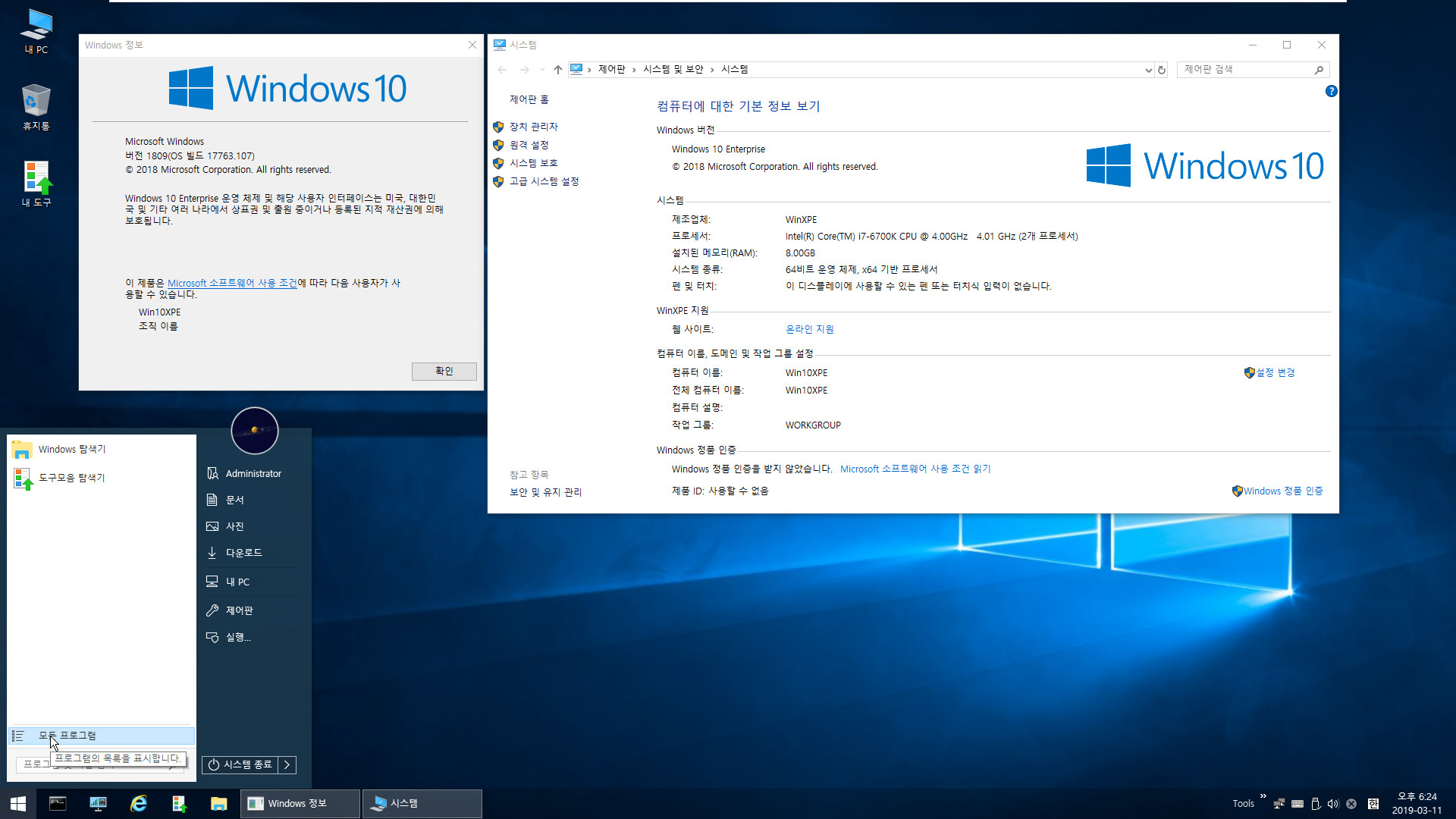Open Administrator folder from Start menu
Screen dimensions: 1456x819
[253, 473]
